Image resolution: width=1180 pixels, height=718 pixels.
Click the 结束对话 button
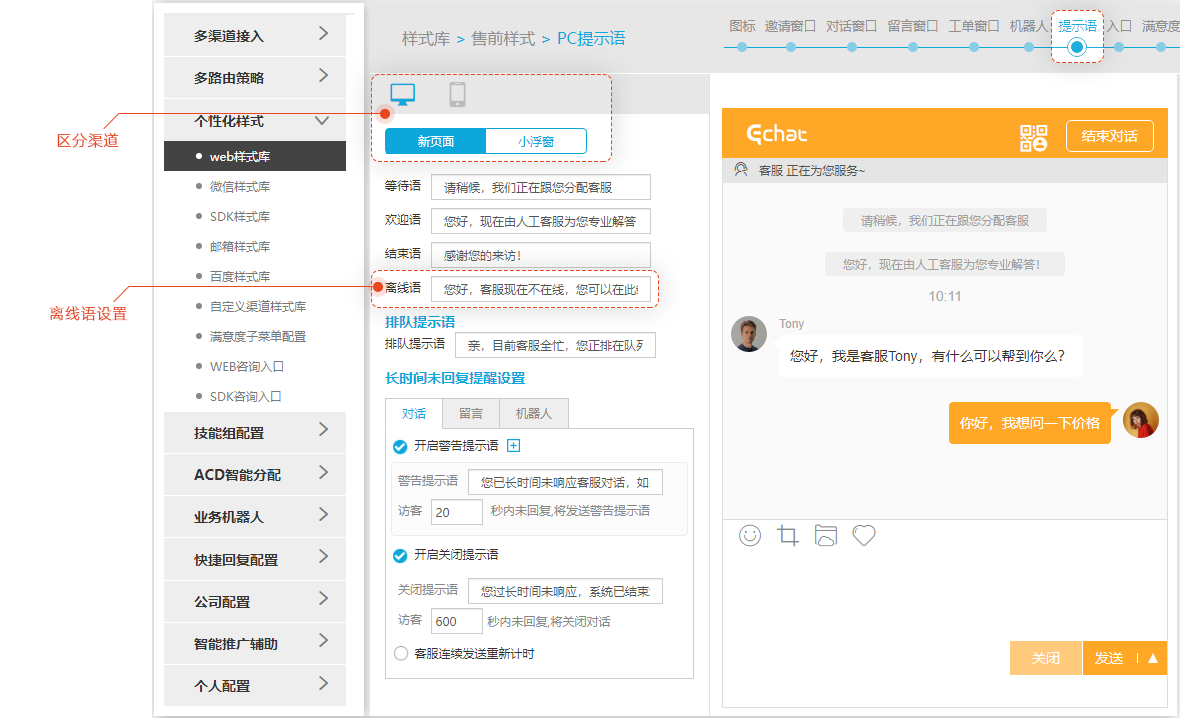click(x=1109, y=136)
